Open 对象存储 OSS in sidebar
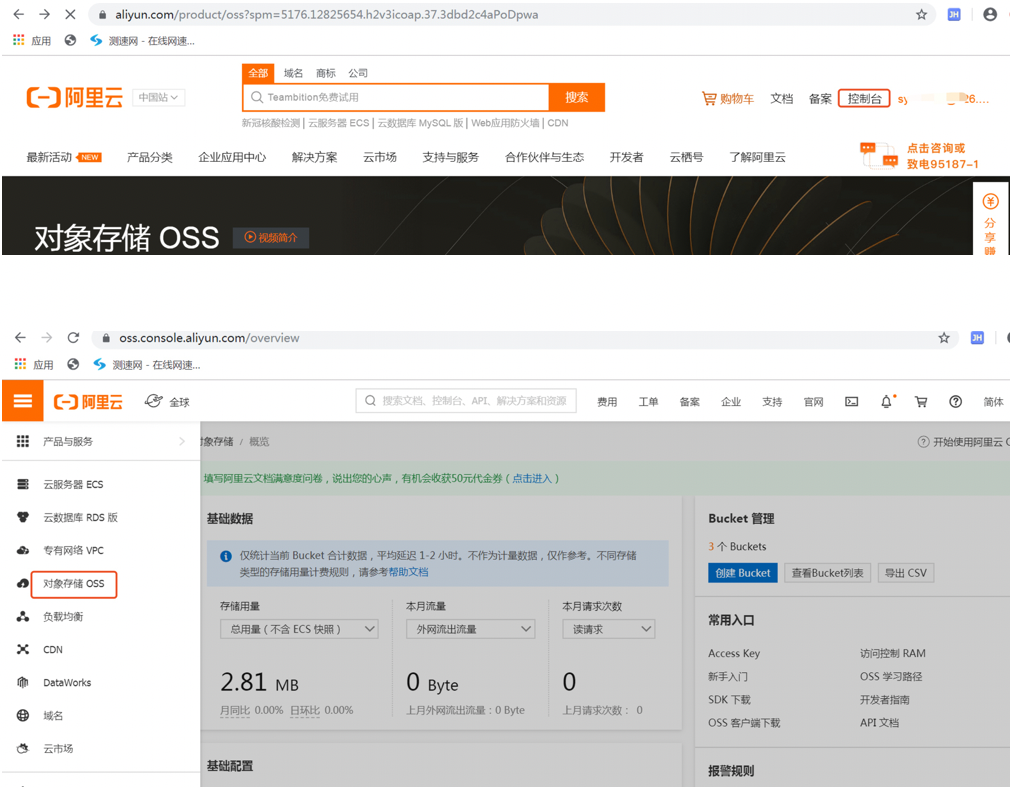Viewport: 1010px width, 788px height. 73,584
